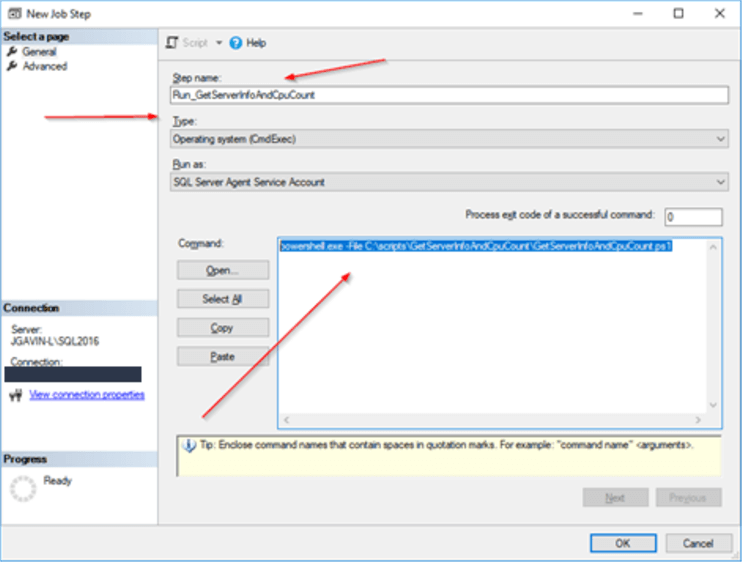Open the Advanced page
Viewport: 742px width, 562px height.
point(44,66)
